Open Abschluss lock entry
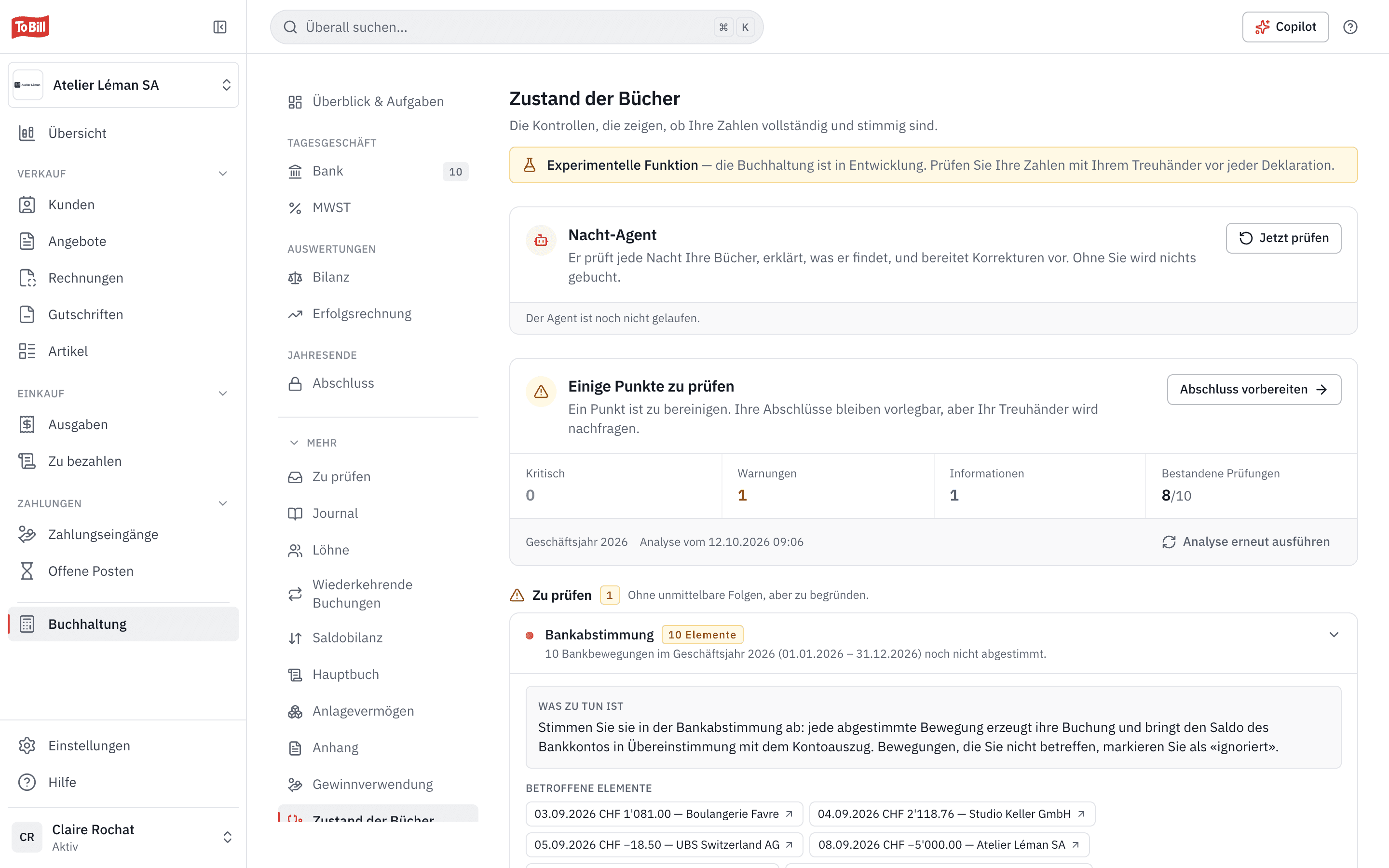 tap(378, 383)
